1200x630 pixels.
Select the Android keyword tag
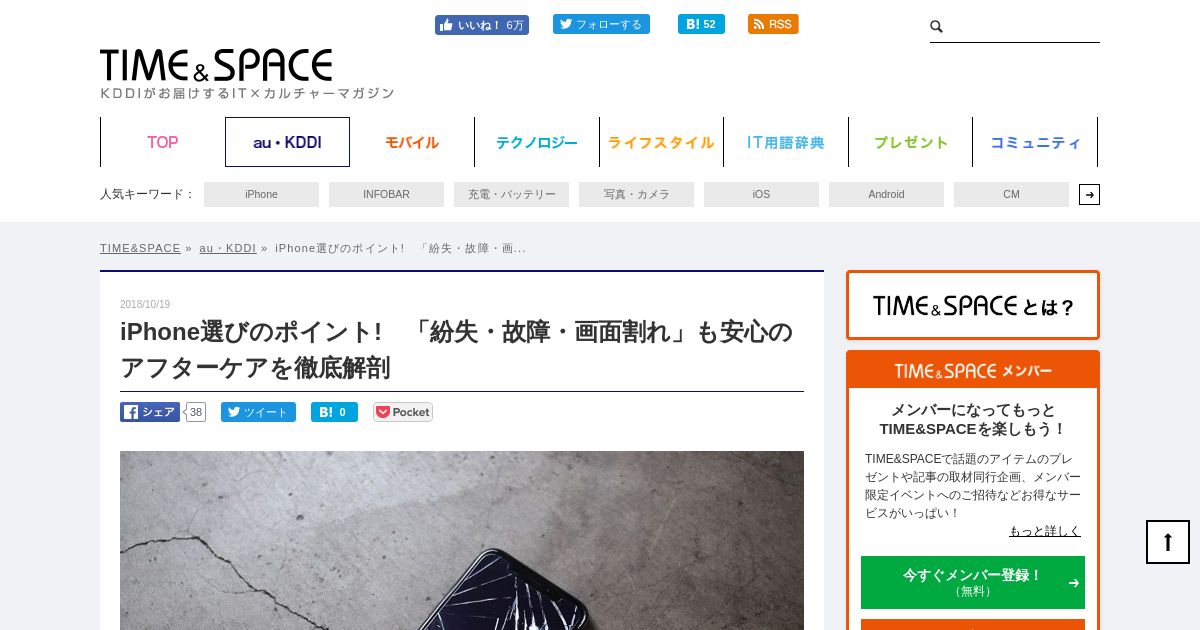pyautogui.click(x=886, y=194)
